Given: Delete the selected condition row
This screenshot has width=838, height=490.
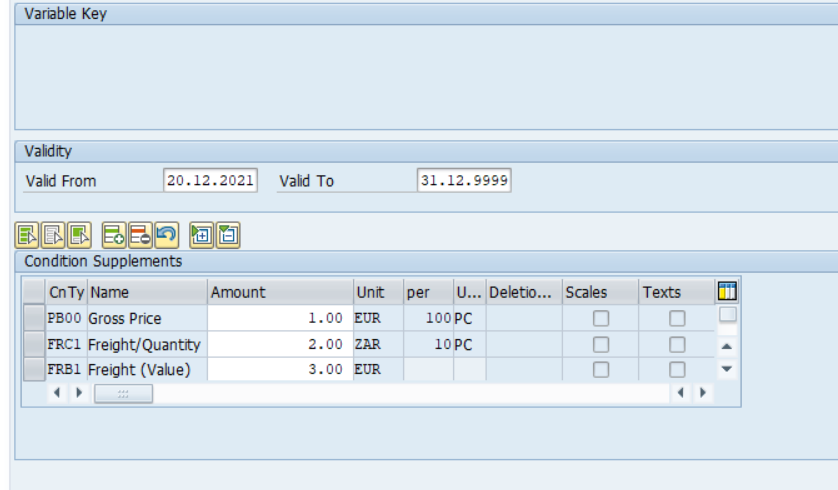Looking at the screenshot, I should point(140,235).
